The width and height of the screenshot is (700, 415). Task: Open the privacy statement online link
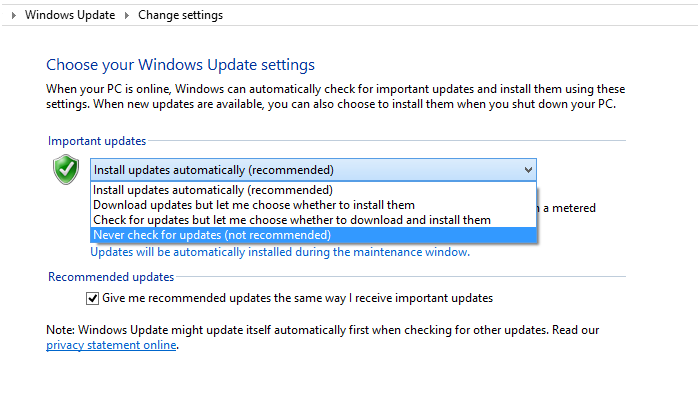[x=111, y=345]
